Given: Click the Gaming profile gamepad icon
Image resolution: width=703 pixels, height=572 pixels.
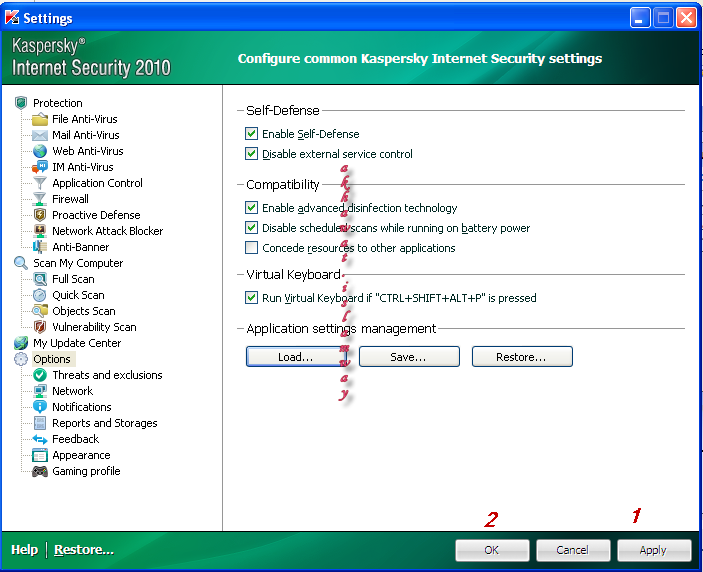Looking at the screenshot, I should point(40,472).
